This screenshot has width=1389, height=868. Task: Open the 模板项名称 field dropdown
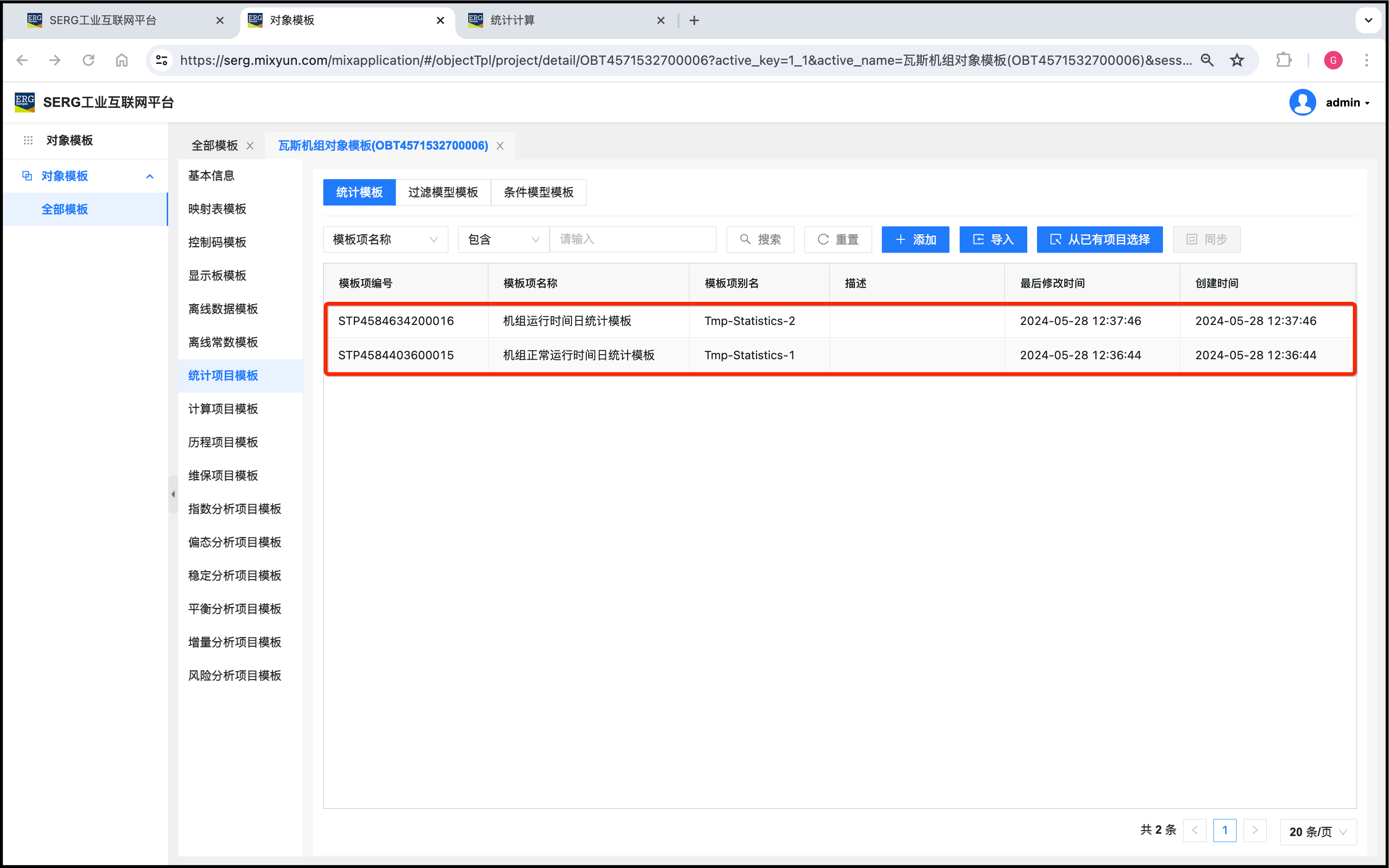(x=385, y=239)
